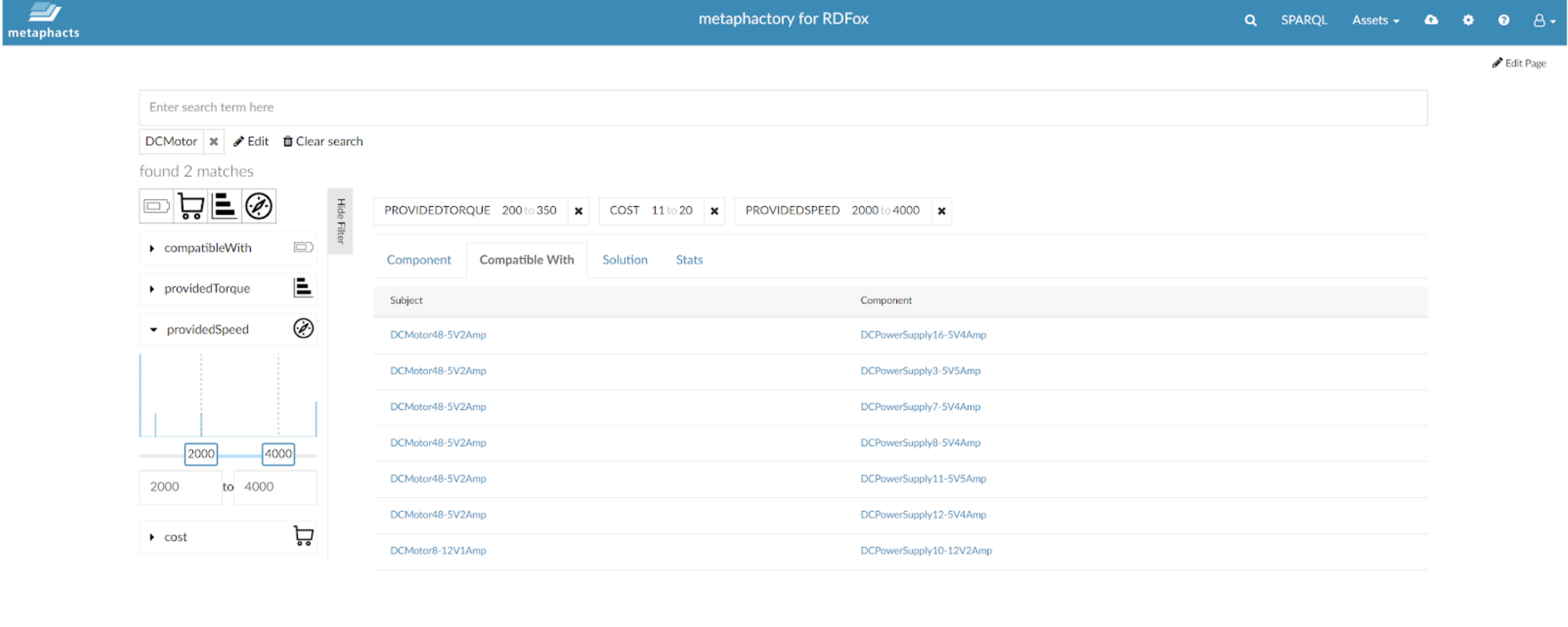Focus the search term input field

(x=783, y=107)
